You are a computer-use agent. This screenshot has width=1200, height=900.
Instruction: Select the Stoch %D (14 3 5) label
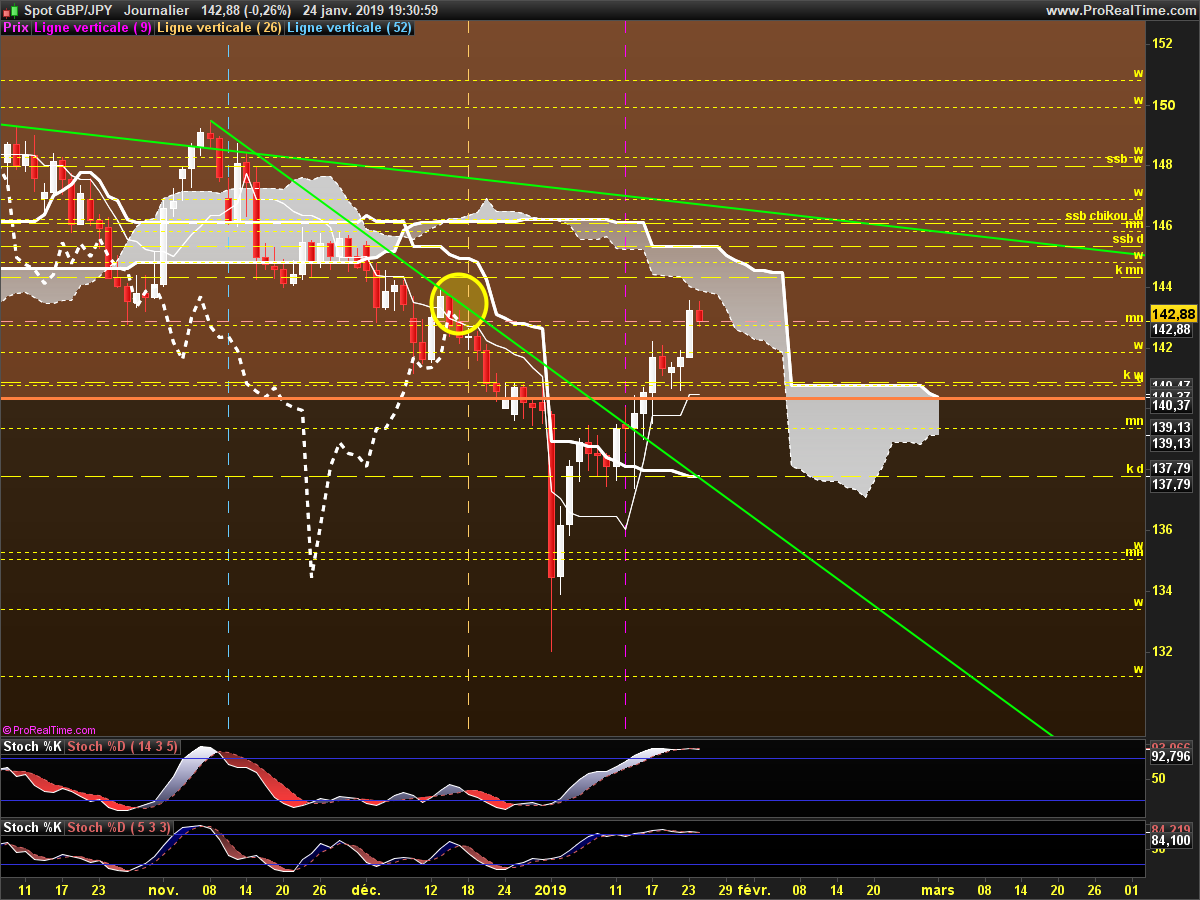tap(123, 747)
